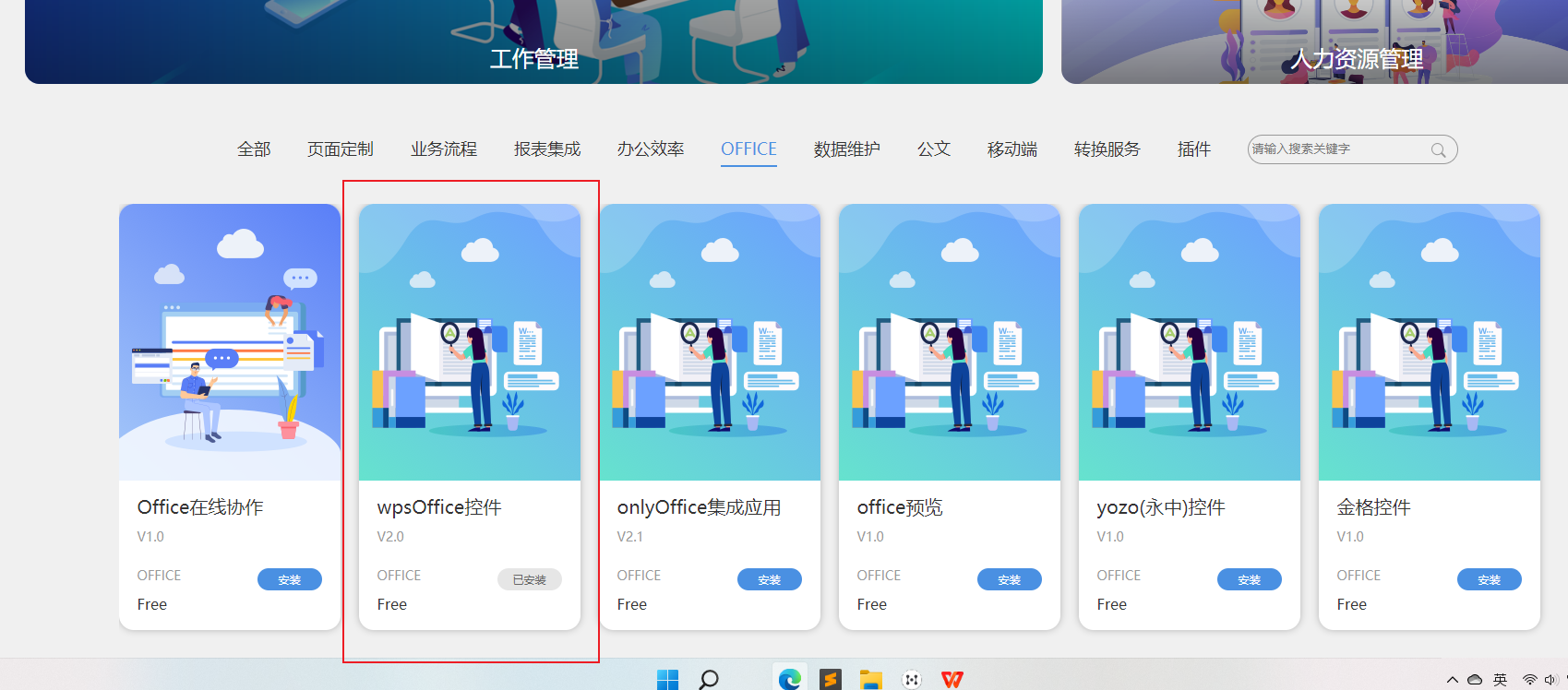Switch input method via 英 indicator
1568x690 pixels.
pos(1501,680)
